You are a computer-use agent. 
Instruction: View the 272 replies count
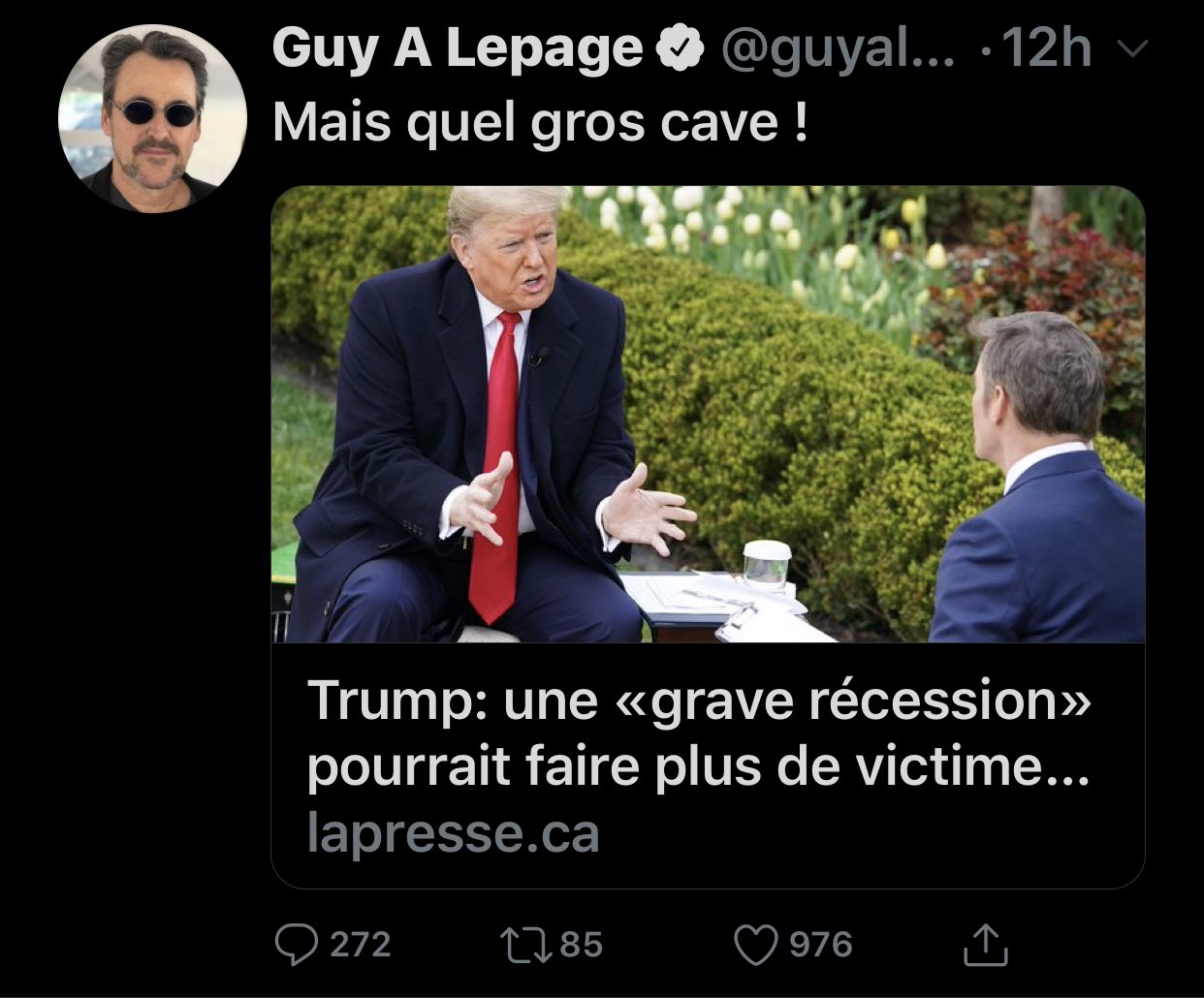pos(361,945)
